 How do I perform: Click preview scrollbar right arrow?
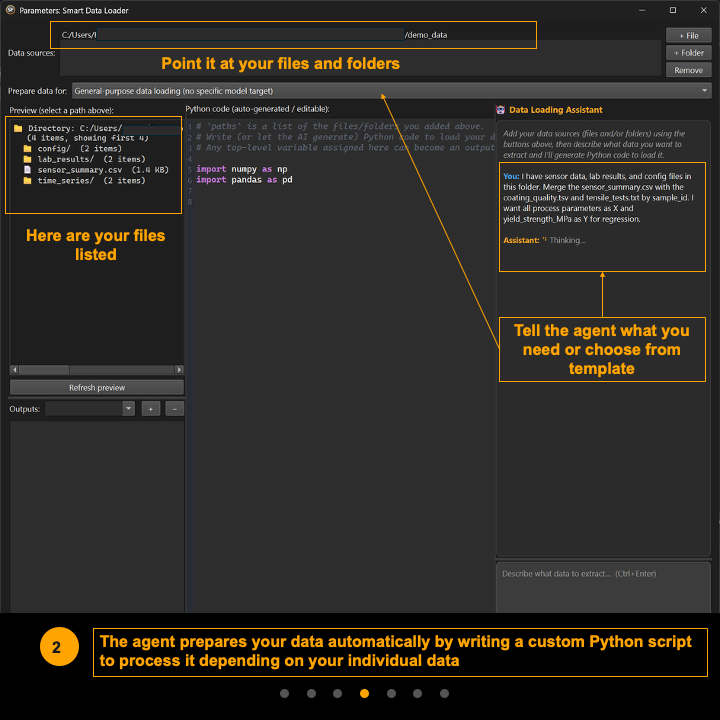tap(179, 370)
